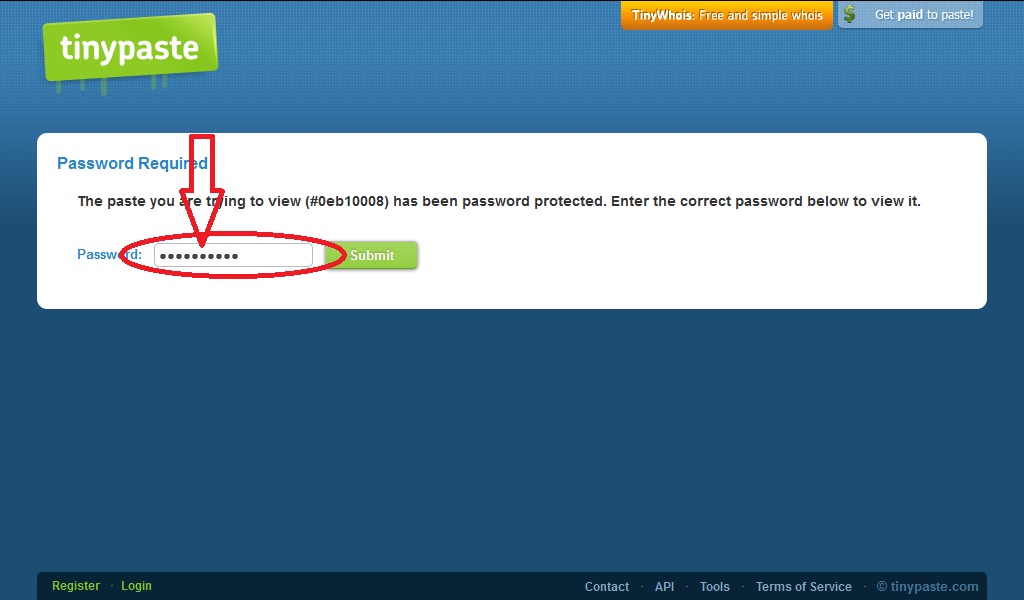Open the Tools footer link
The image size is (1024, 600).
click(714, 586)
